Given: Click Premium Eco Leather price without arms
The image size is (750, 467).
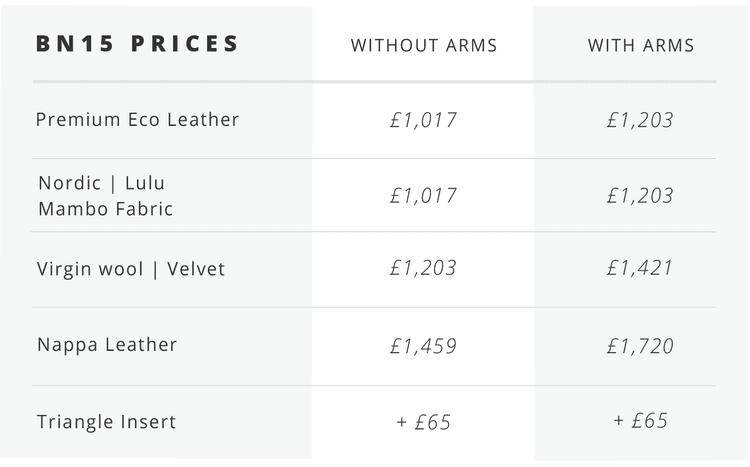Looking at the screenshot, I should (x=423, y=120).
